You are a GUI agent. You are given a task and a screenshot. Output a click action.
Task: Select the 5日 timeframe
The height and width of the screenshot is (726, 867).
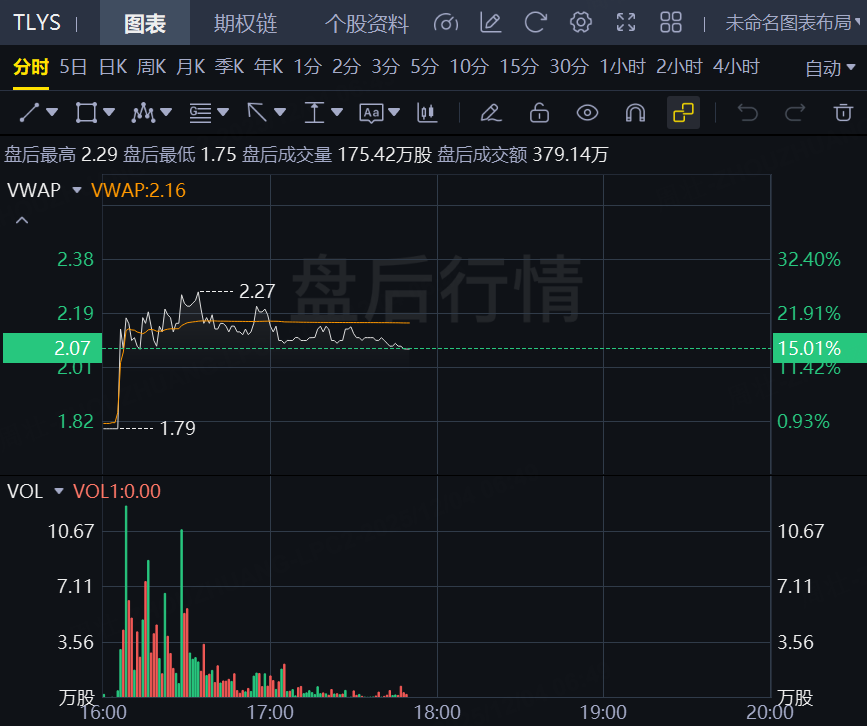[x=73, y=67]
